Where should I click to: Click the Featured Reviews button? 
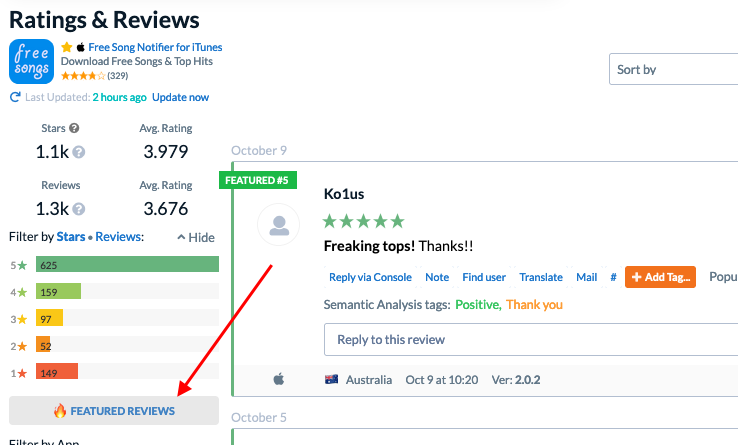[x=114, y=411]
